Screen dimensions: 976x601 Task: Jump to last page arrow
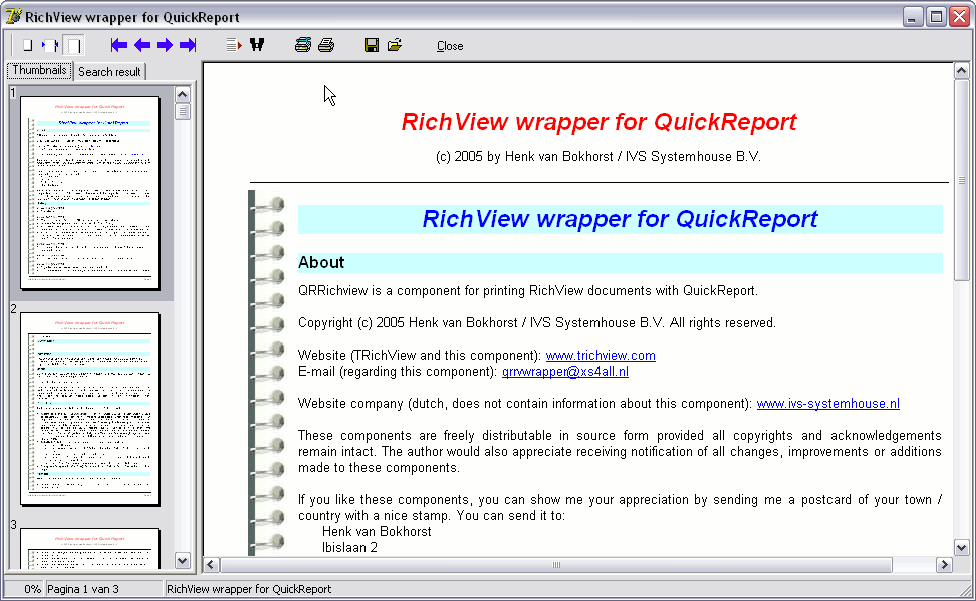click(x=188, y=45)
